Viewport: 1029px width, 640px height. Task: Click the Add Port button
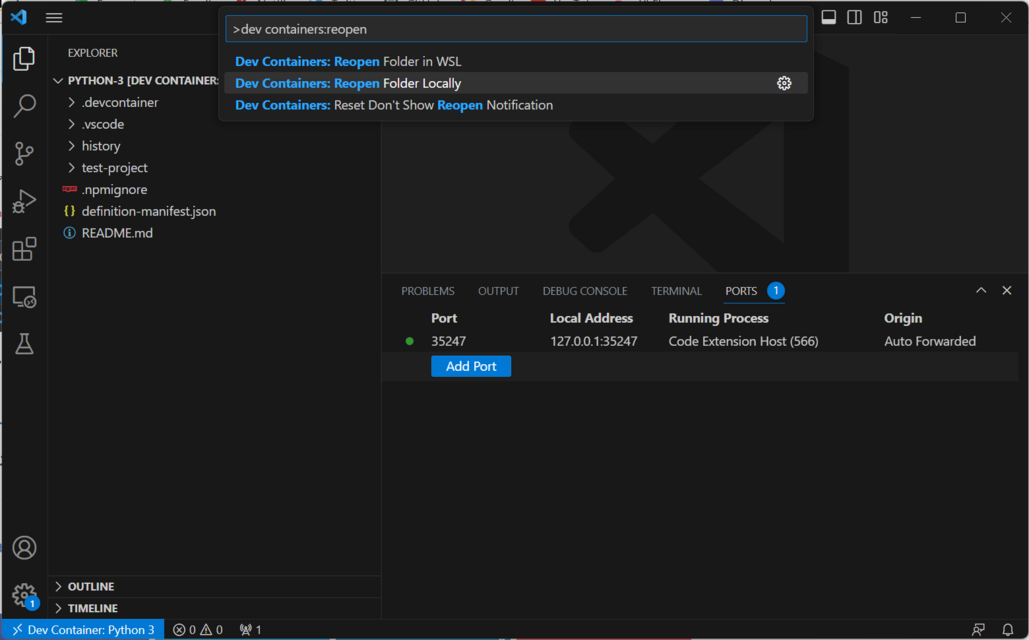[x=471, y=366]
